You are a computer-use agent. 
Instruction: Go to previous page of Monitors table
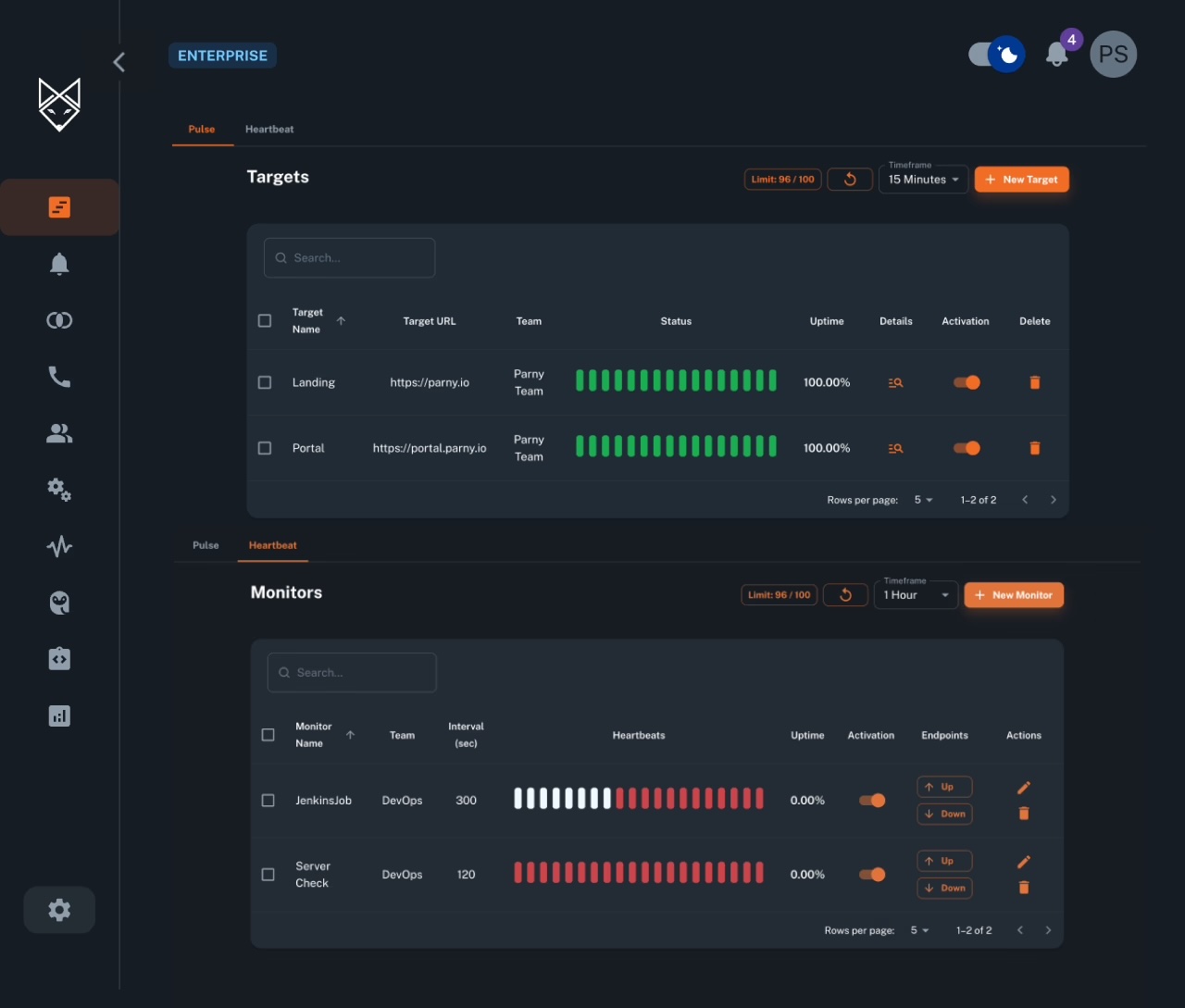pos(1020,930)
